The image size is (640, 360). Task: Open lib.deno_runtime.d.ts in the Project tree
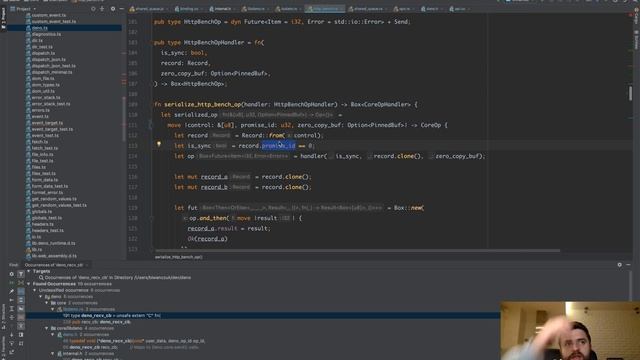click(x=53, y=243)
